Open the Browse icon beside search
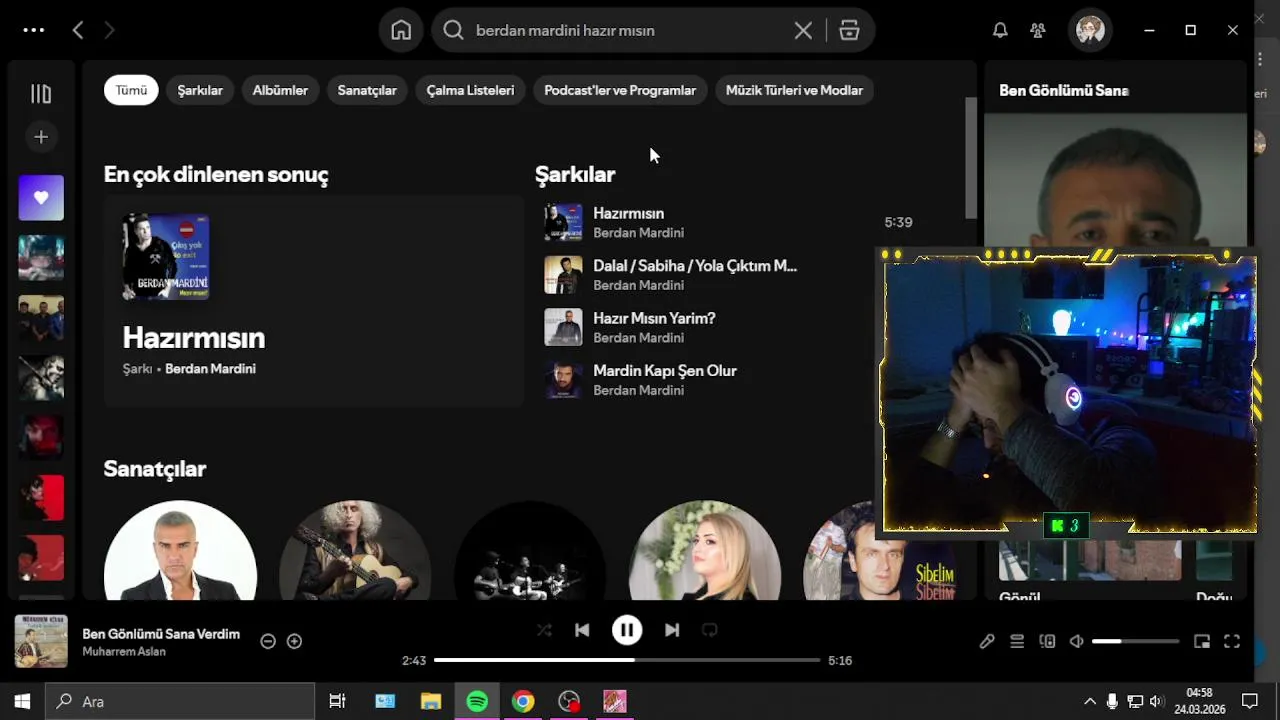The image size is (1280, 720). [x=849, y=30]
